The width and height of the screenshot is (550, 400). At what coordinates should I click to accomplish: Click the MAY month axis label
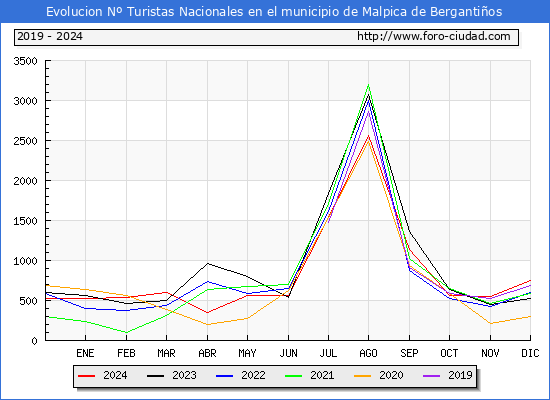click(247, 353)
